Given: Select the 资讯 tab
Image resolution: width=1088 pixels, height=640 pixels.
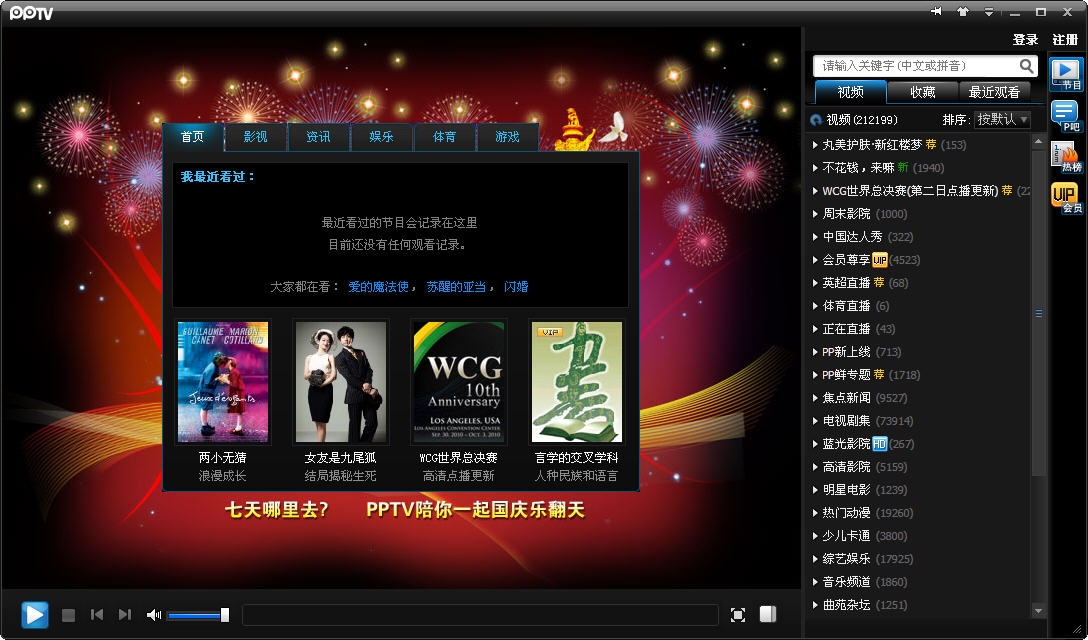Looking at the screenshot, I should coord(318,137).
